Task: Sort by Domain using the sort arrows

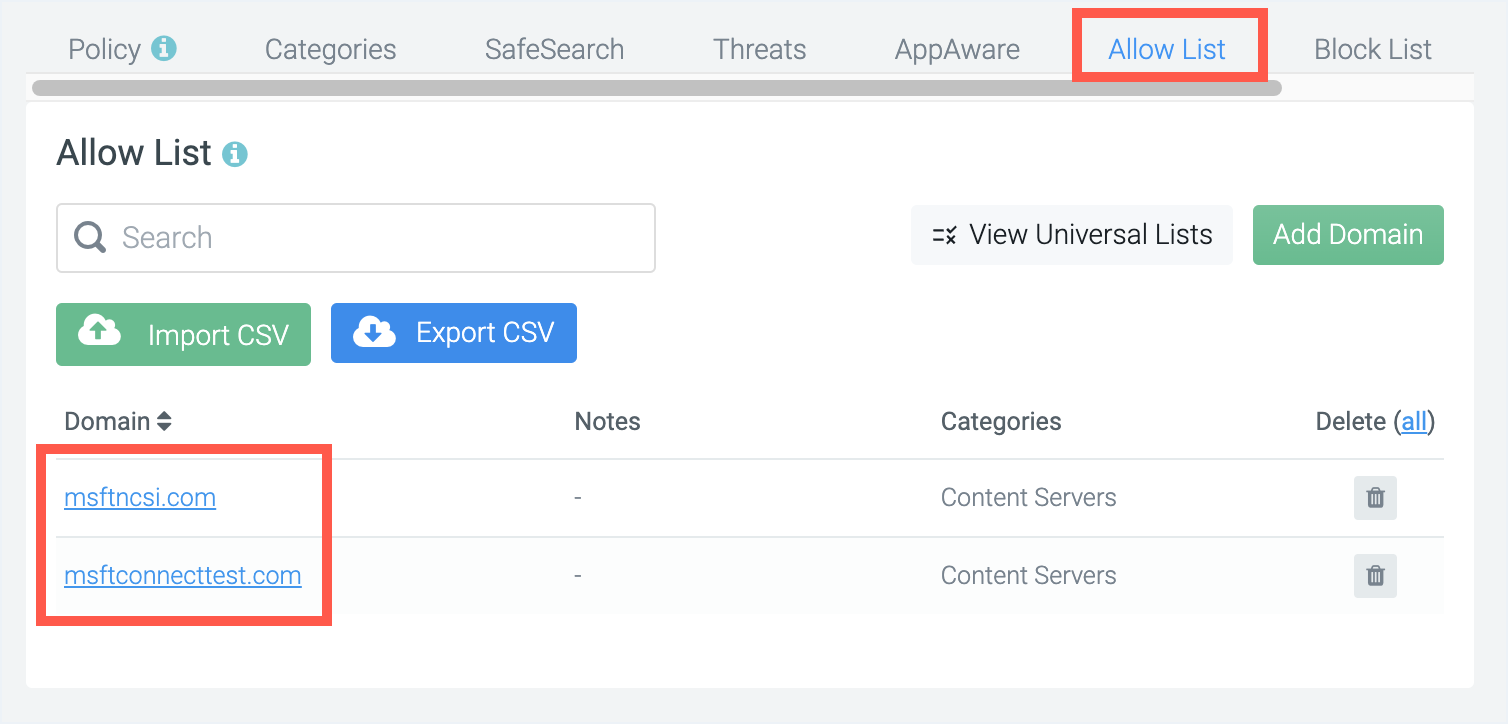Action: point(164,422)
